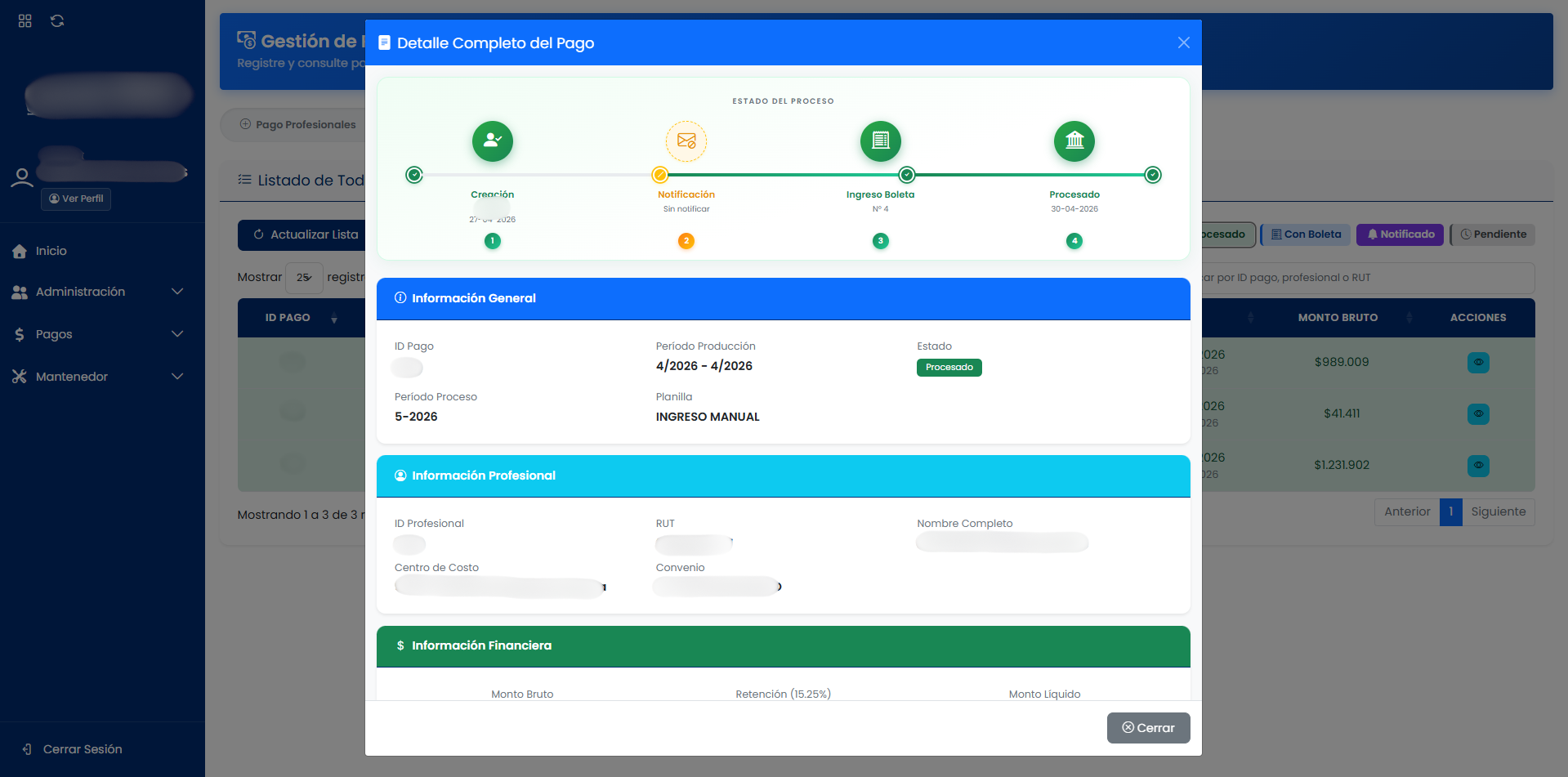Click the user avatar icon in sidebar
Image resolution: width=1568 pixels, height=777 pixels.
pyautogui.click(x=22, y=177)
